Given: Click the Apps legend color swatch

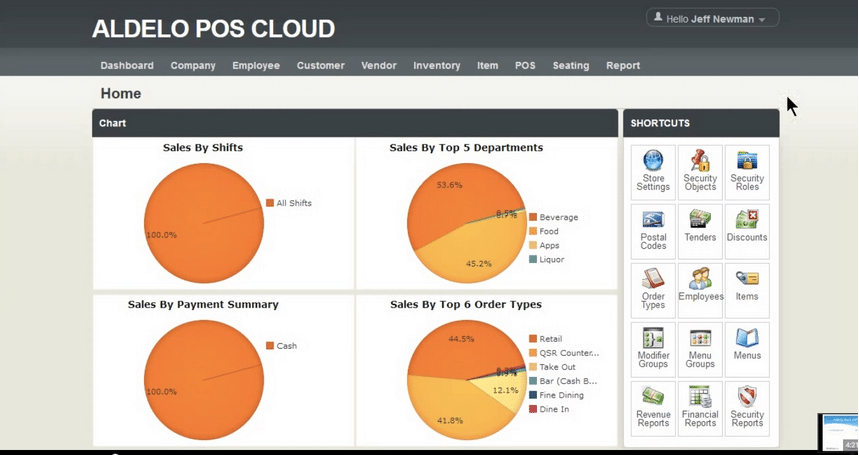Looking at the screenshot, I should pyautogui.click(x=533, y=245).
